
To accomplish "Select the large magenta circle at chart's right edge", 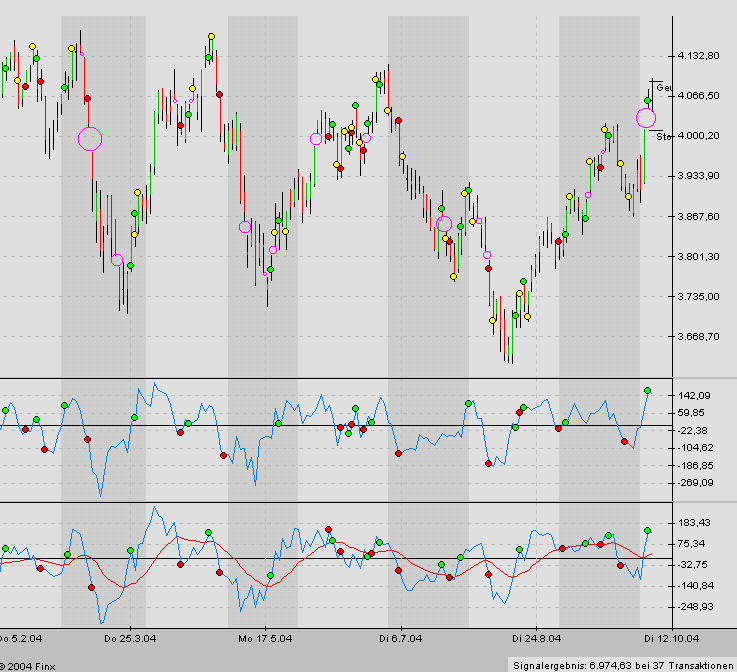I will pos(646,118).
